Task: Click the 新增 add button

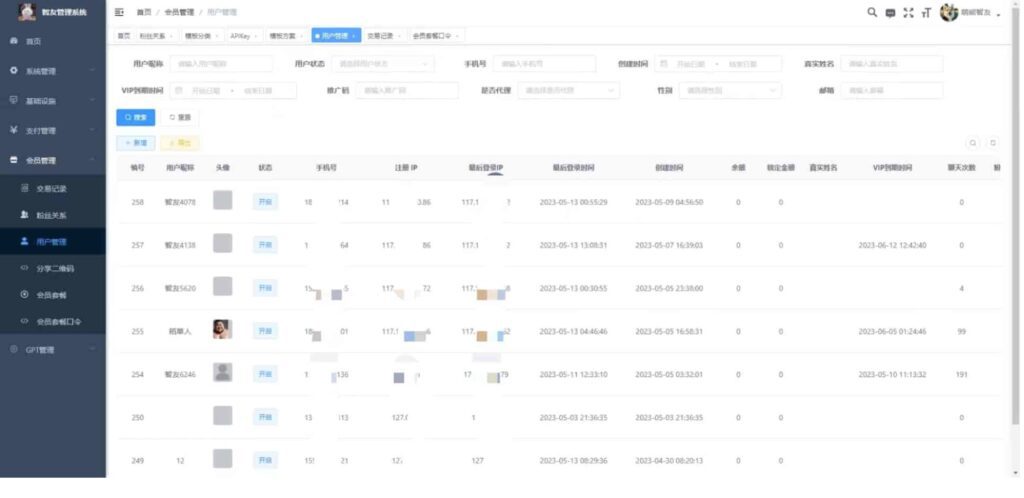Action: pyautogui.click(x=136, y=143)
